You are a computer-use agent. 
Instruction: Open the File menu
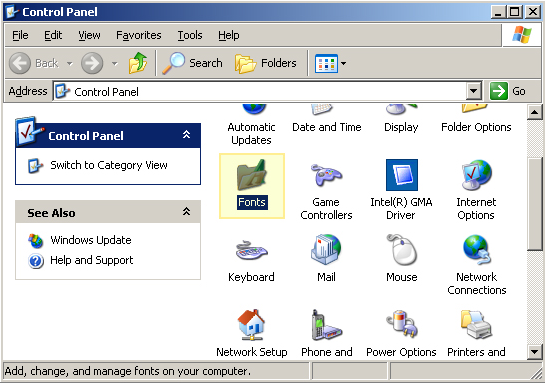tap(20, 35)
